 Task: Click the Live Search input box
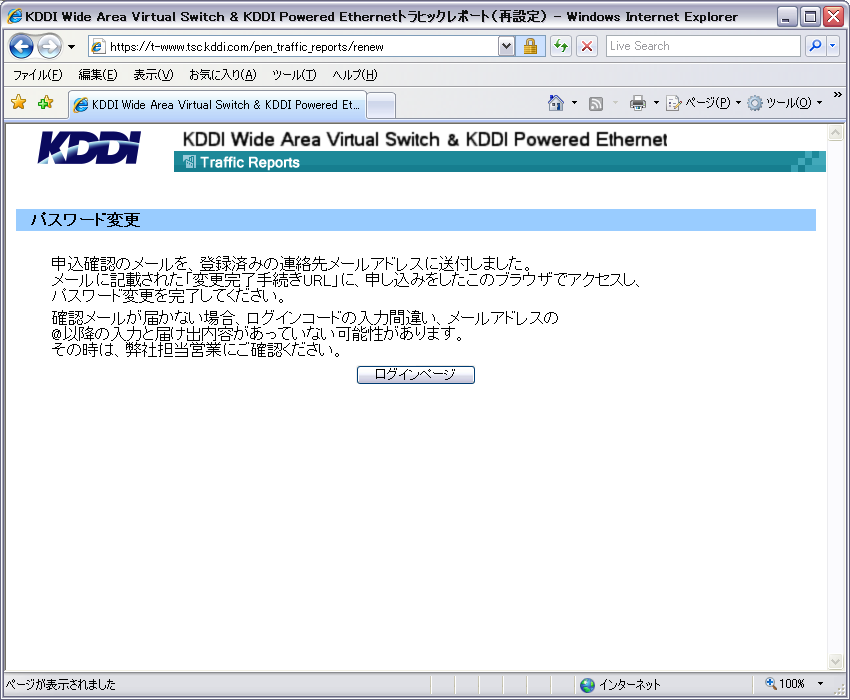(703, 47)
